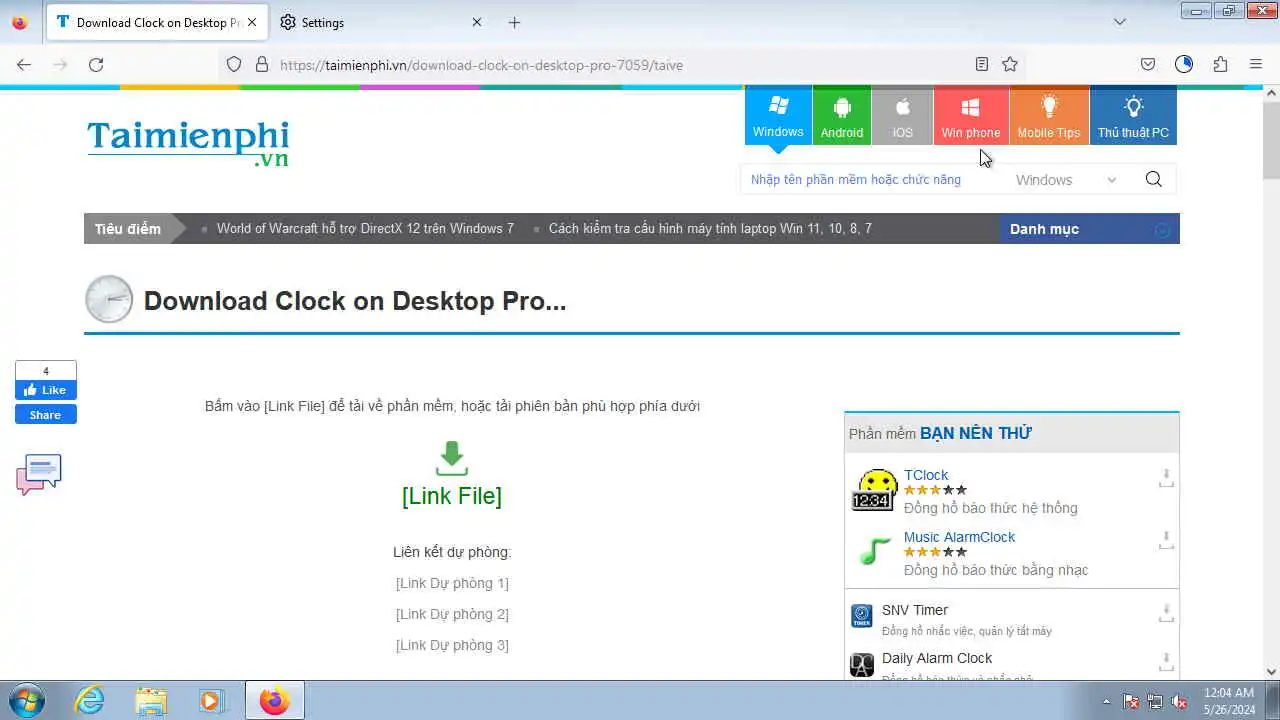
Task: Switch to the Settings tab
Action: (x=381, y=22)
